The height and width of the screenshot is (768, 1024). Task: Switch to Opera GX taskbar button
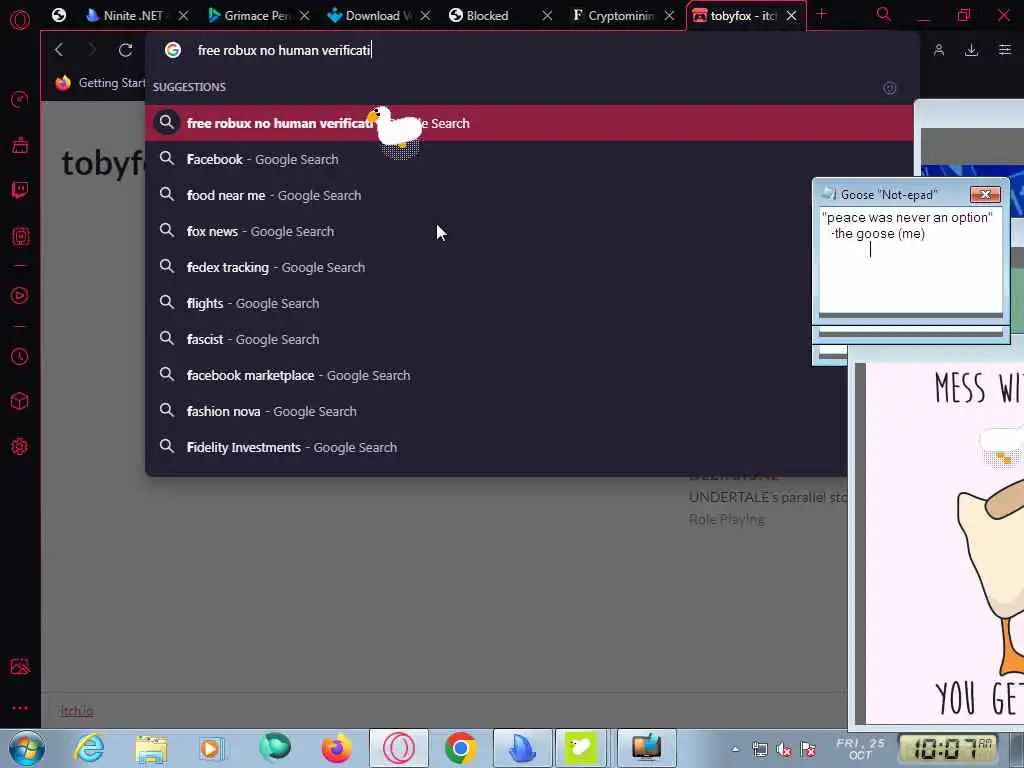(398, 748)
